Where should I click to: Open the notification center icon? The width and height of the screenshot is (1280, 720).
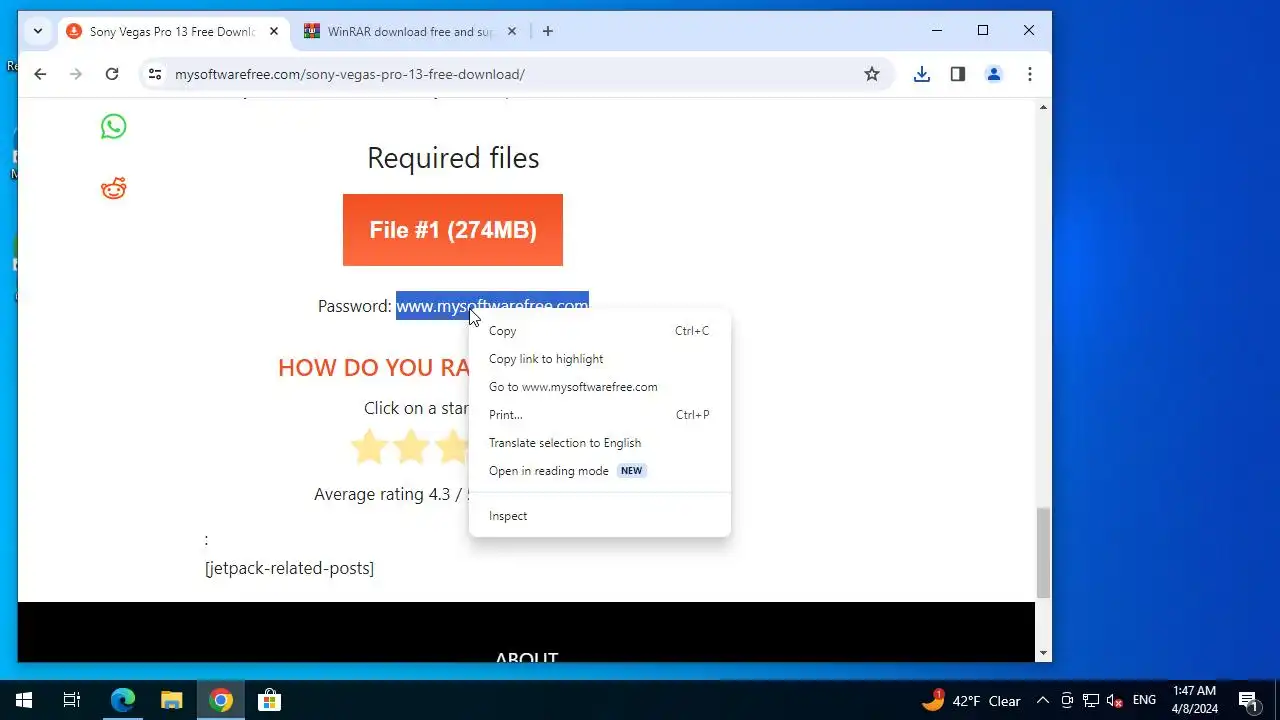[x=1248, y=700]
